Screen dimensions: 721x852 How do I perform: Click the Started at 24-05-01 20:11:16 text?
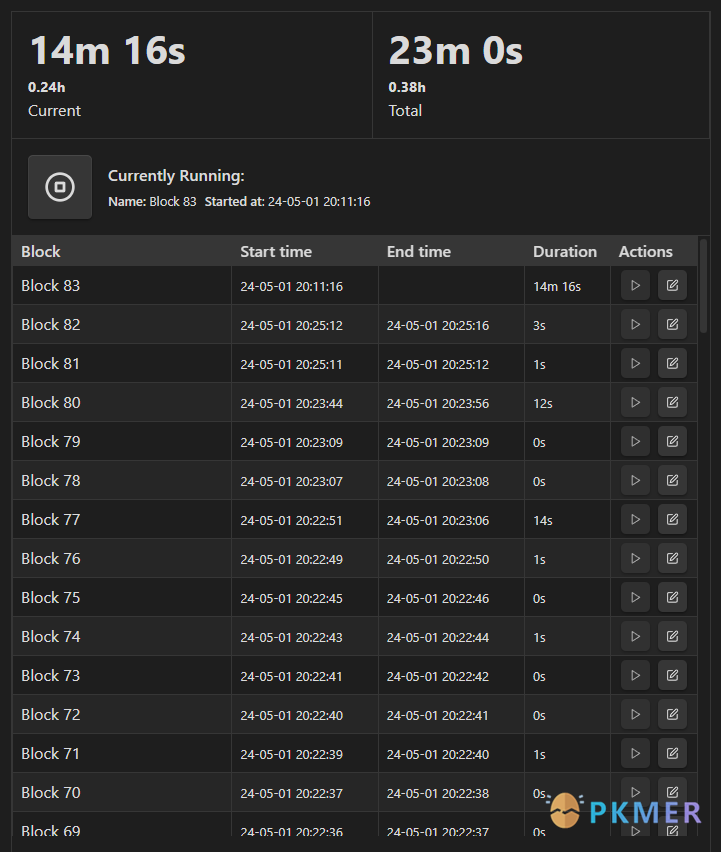pos(287,202)
